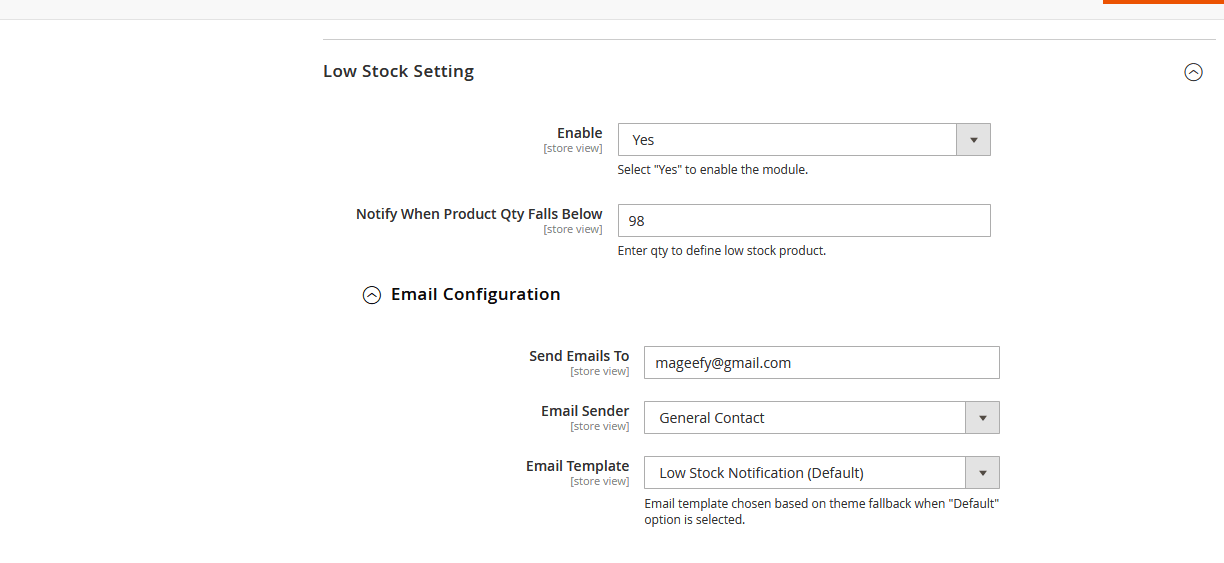Open the Enable select showing Yes
The height and width of the screenshot is (563, 1224).
(x=788, y=140)
